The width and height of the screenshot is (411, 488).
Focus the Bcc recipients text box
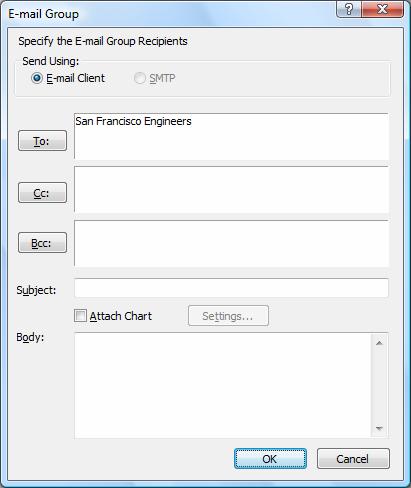pos(231,243)
